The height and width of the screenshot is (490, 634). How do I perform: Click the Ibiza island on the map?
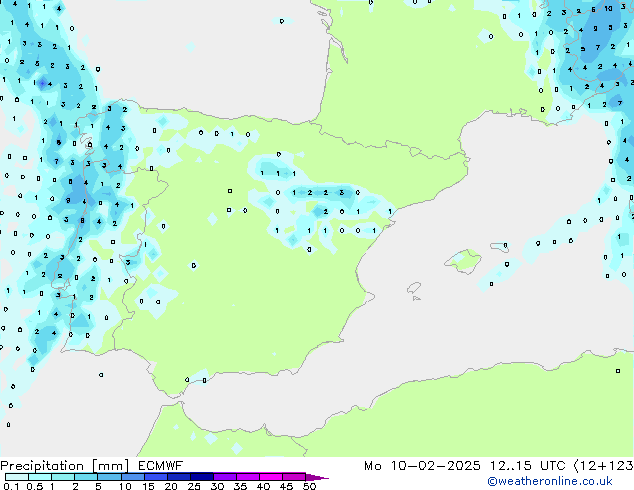pyautogui.click(x=414, y=288)
